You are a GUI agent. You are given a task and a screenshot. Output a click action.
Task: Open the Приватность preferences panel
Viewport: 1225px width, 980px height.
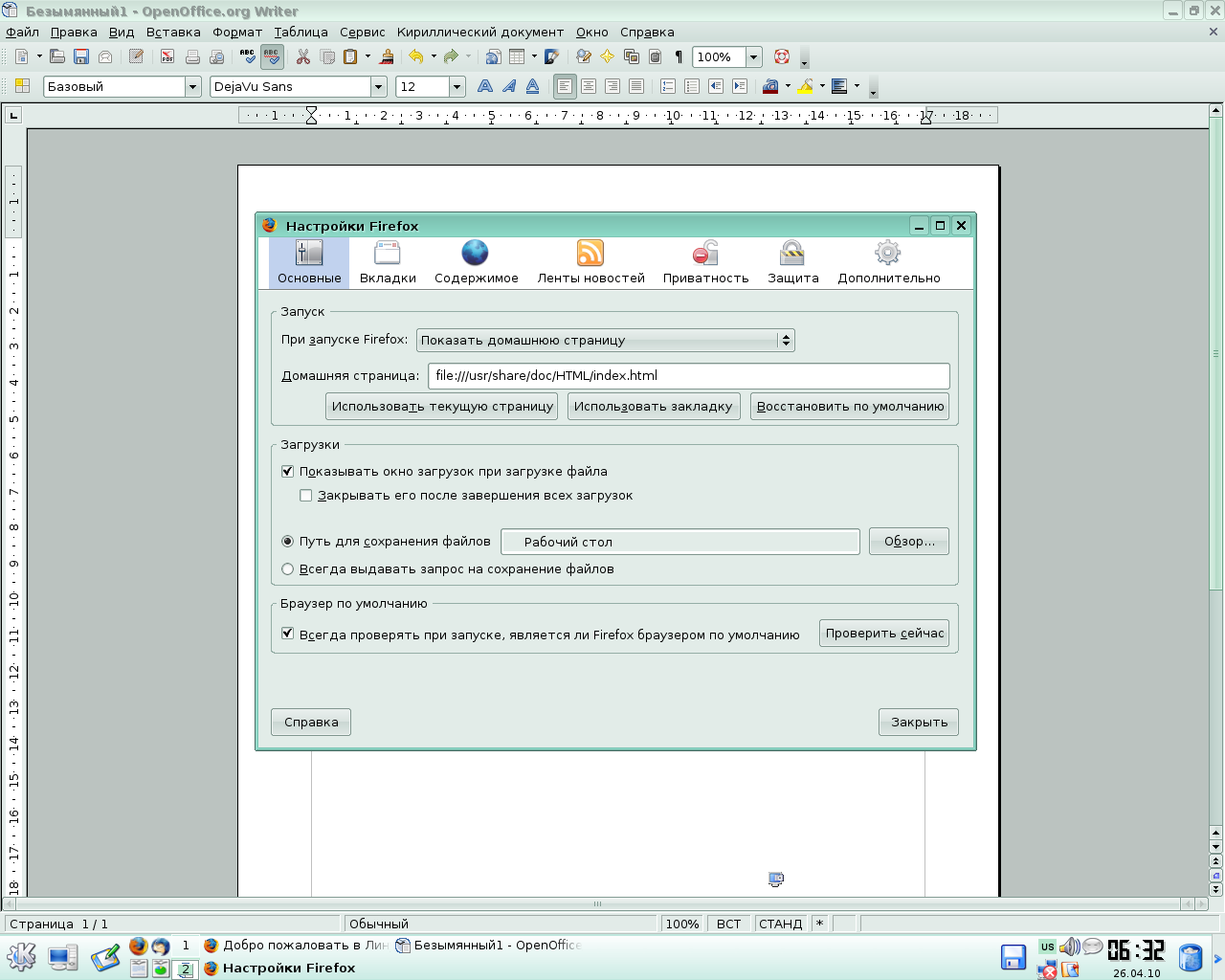[705, 262]
